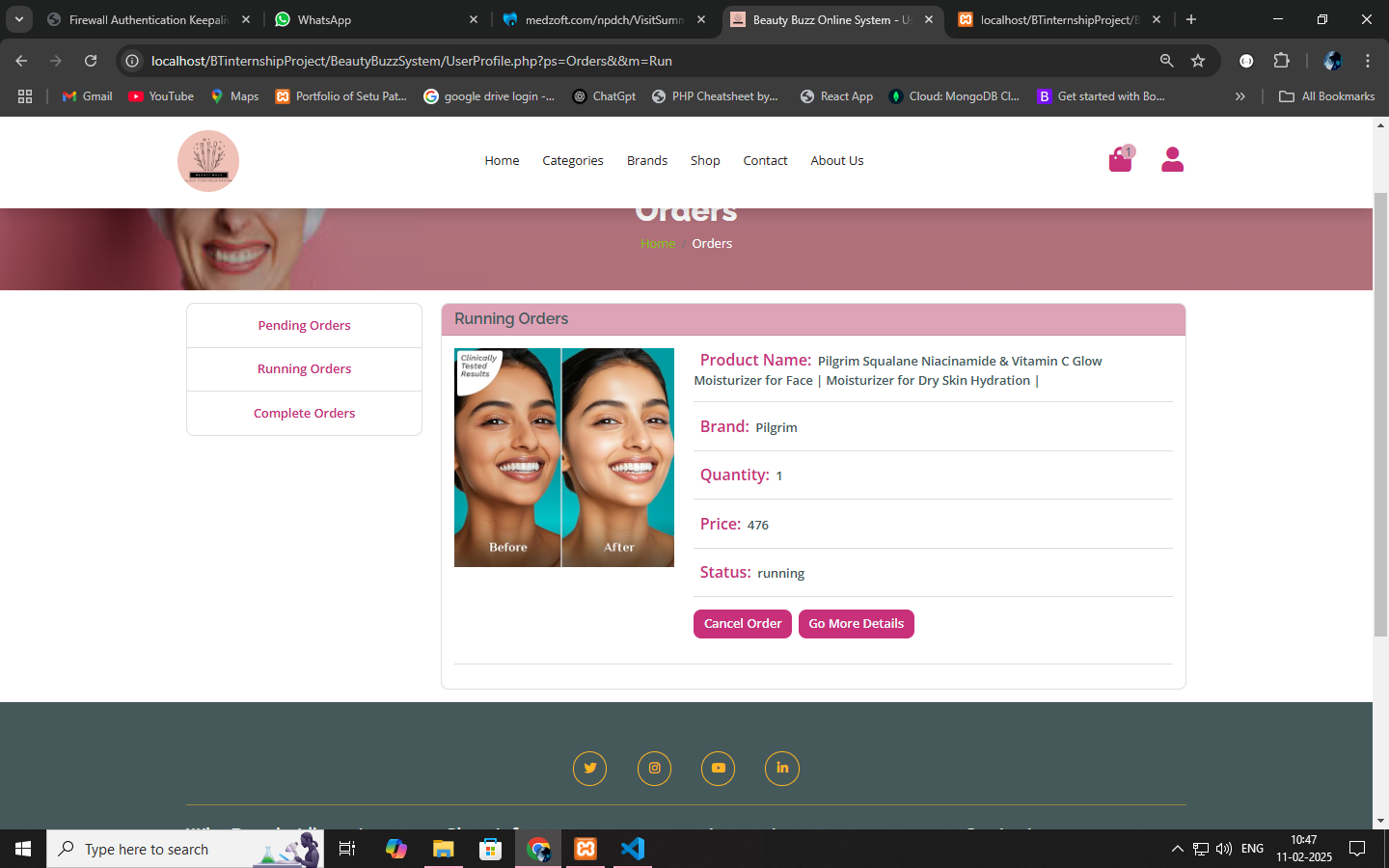Open Chrome extensions puzzle icon
Image resolution: width=1389 pixels, height=868 pixels.
[x=1281, y=61]
